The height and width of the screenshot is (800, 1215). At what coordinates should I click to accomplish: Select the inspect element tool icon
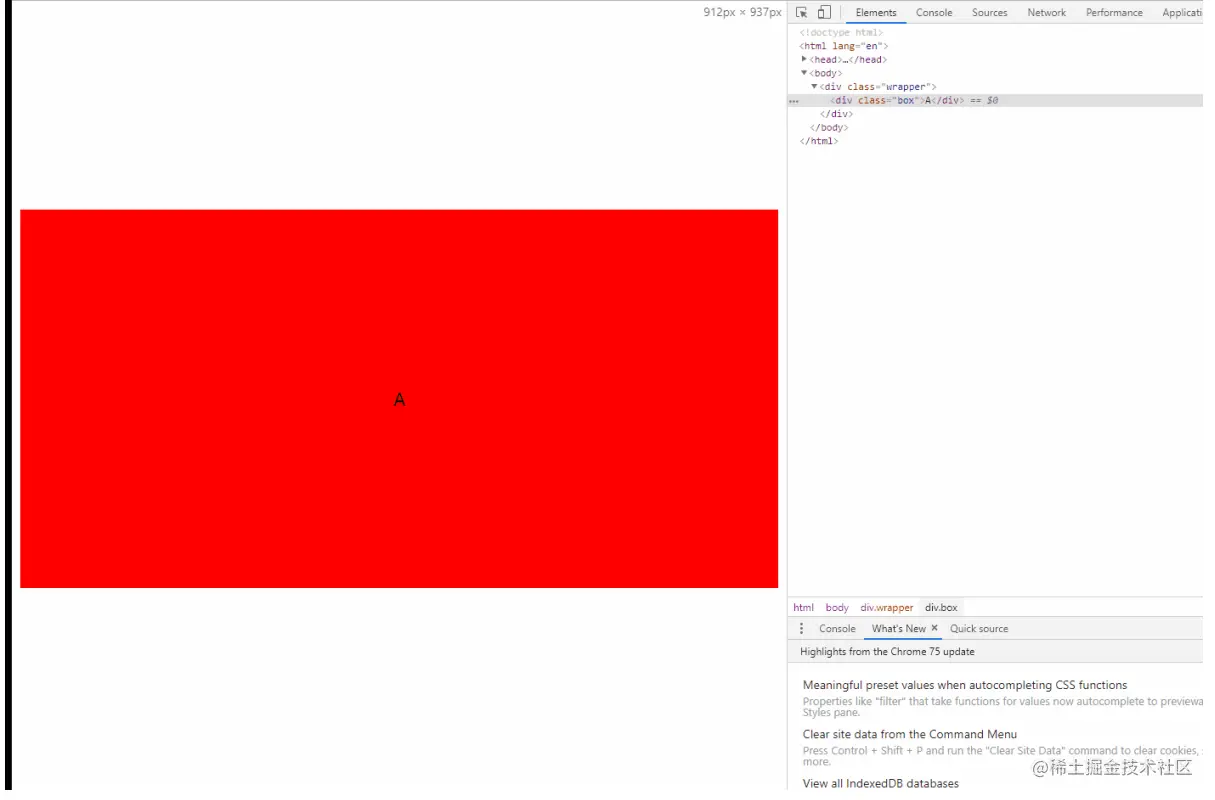pos(800,12)
